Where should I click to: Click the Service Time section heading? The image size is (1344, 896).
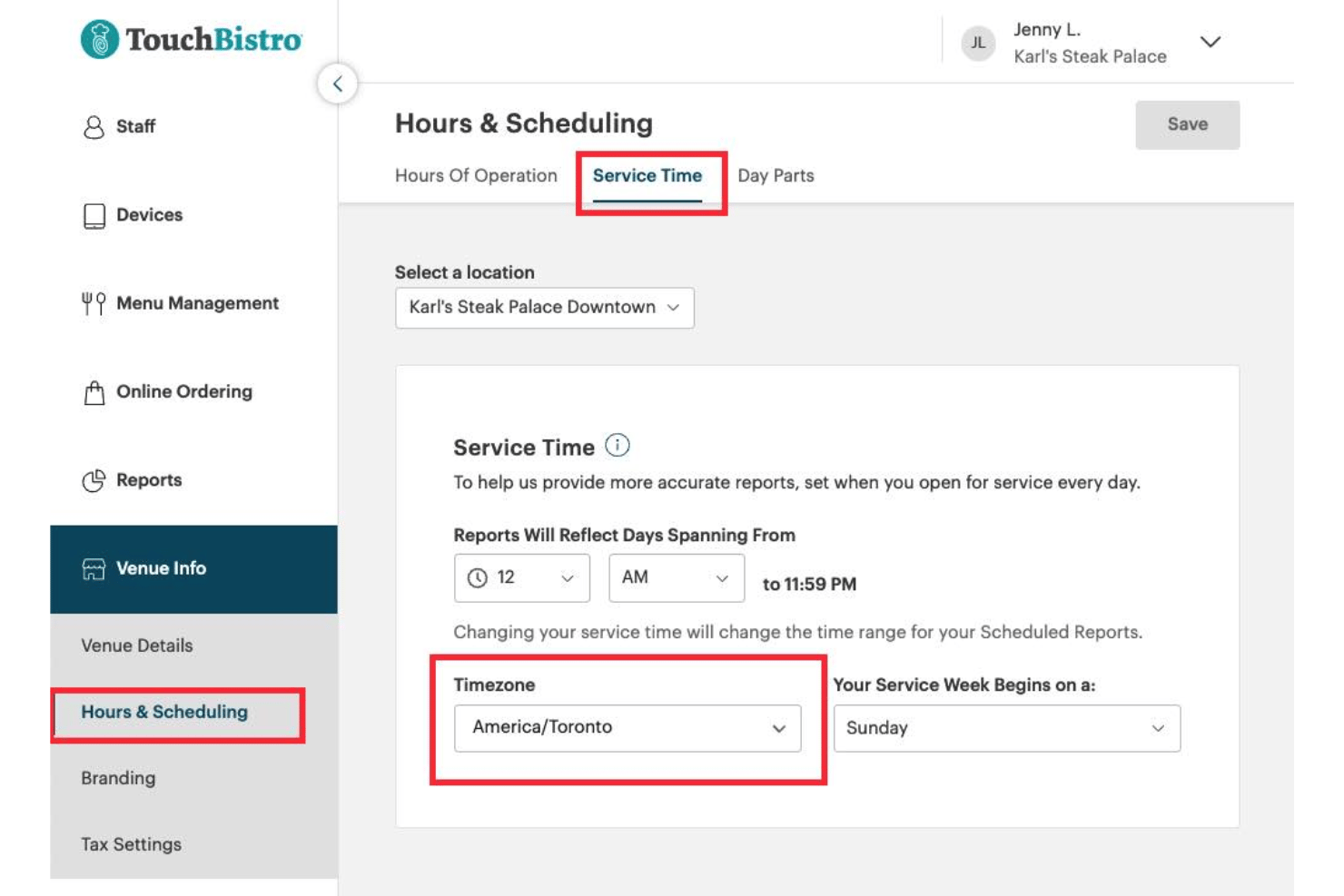coord(524,447)
